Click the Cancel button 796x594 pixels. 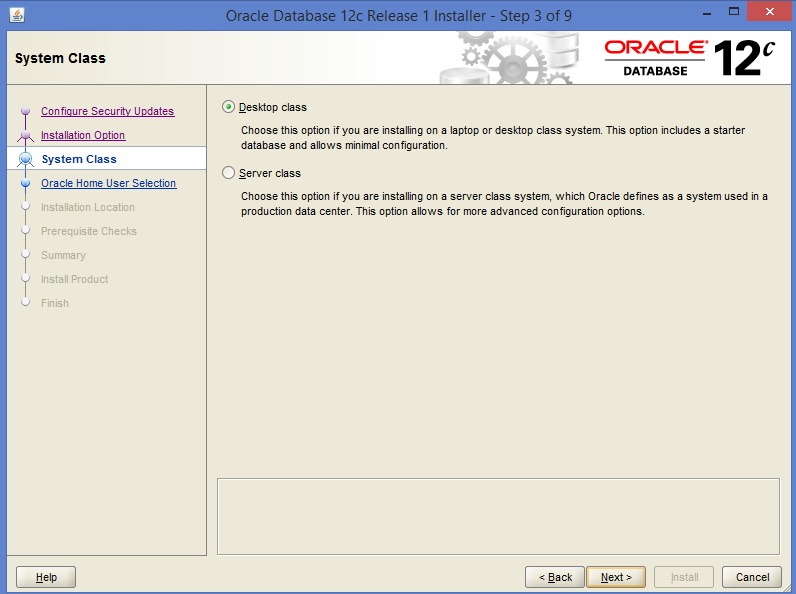pos(752,577)
